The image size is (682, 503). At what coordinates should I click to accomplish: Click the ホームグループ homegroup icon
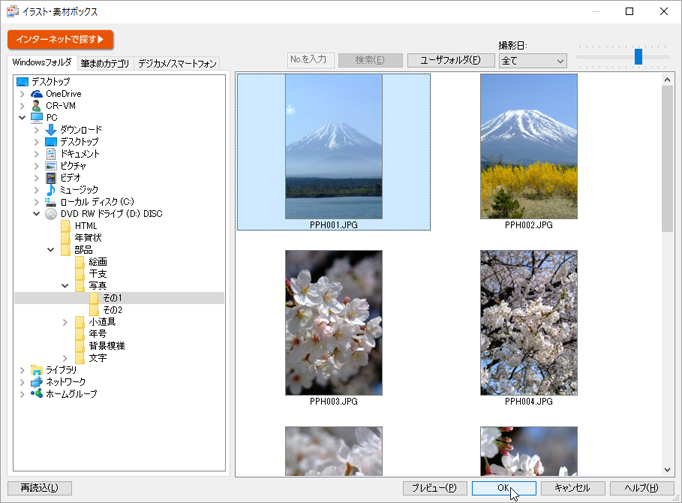coord(37,394)
